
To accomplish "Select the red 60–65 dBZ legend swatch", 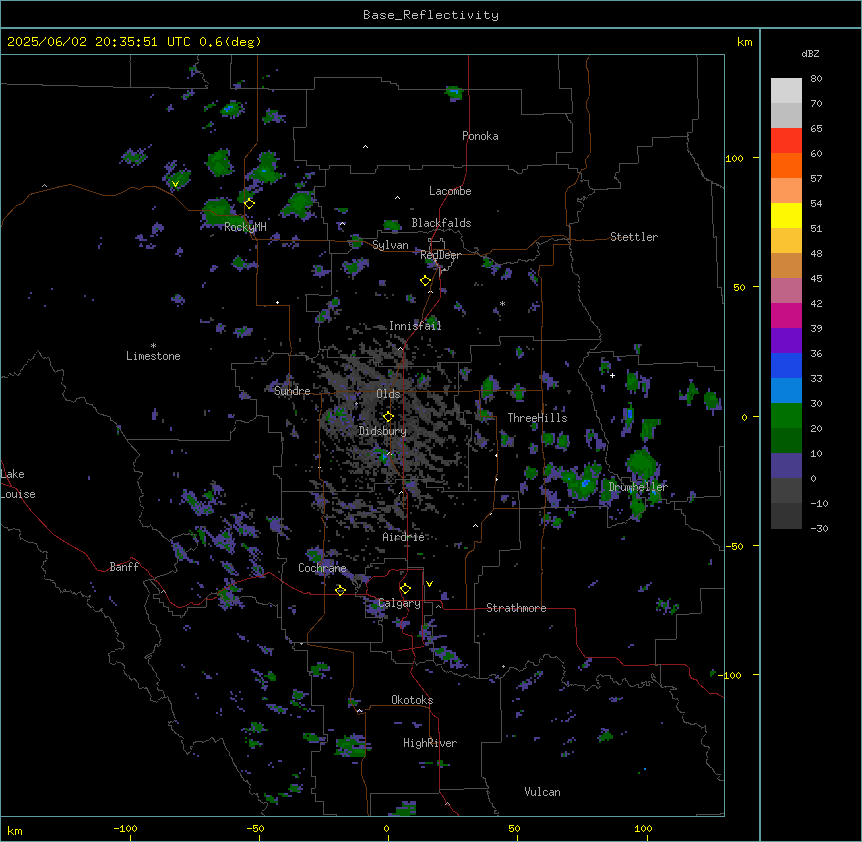I will tap(786, 141).
